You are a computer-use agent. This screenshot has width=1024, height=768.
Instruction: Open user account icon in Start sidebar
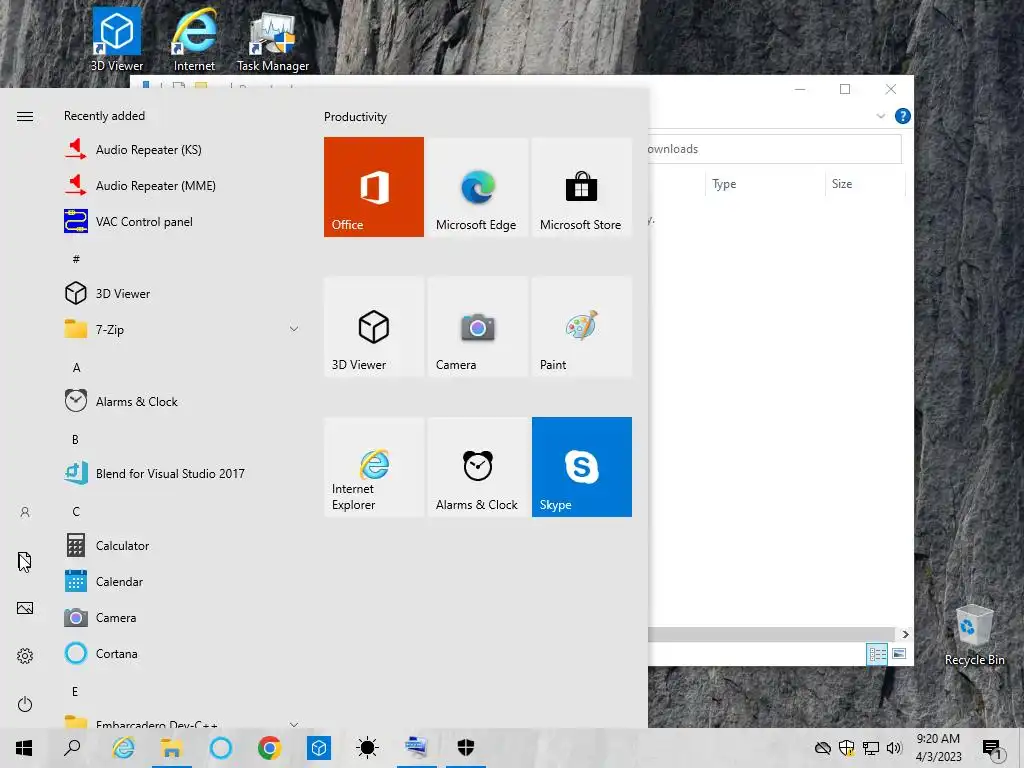click(x=25, y=512)
